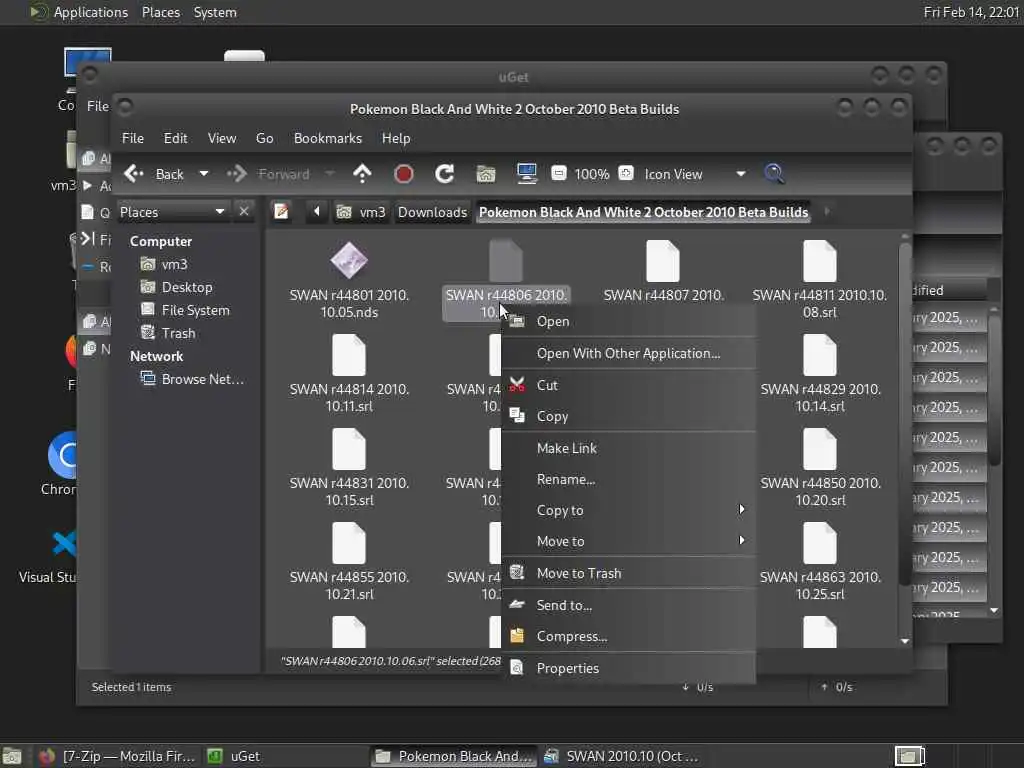The image size is (1024, 768).
Task: Click the Zoom in icon after 100%
Action: click(626, 173)
